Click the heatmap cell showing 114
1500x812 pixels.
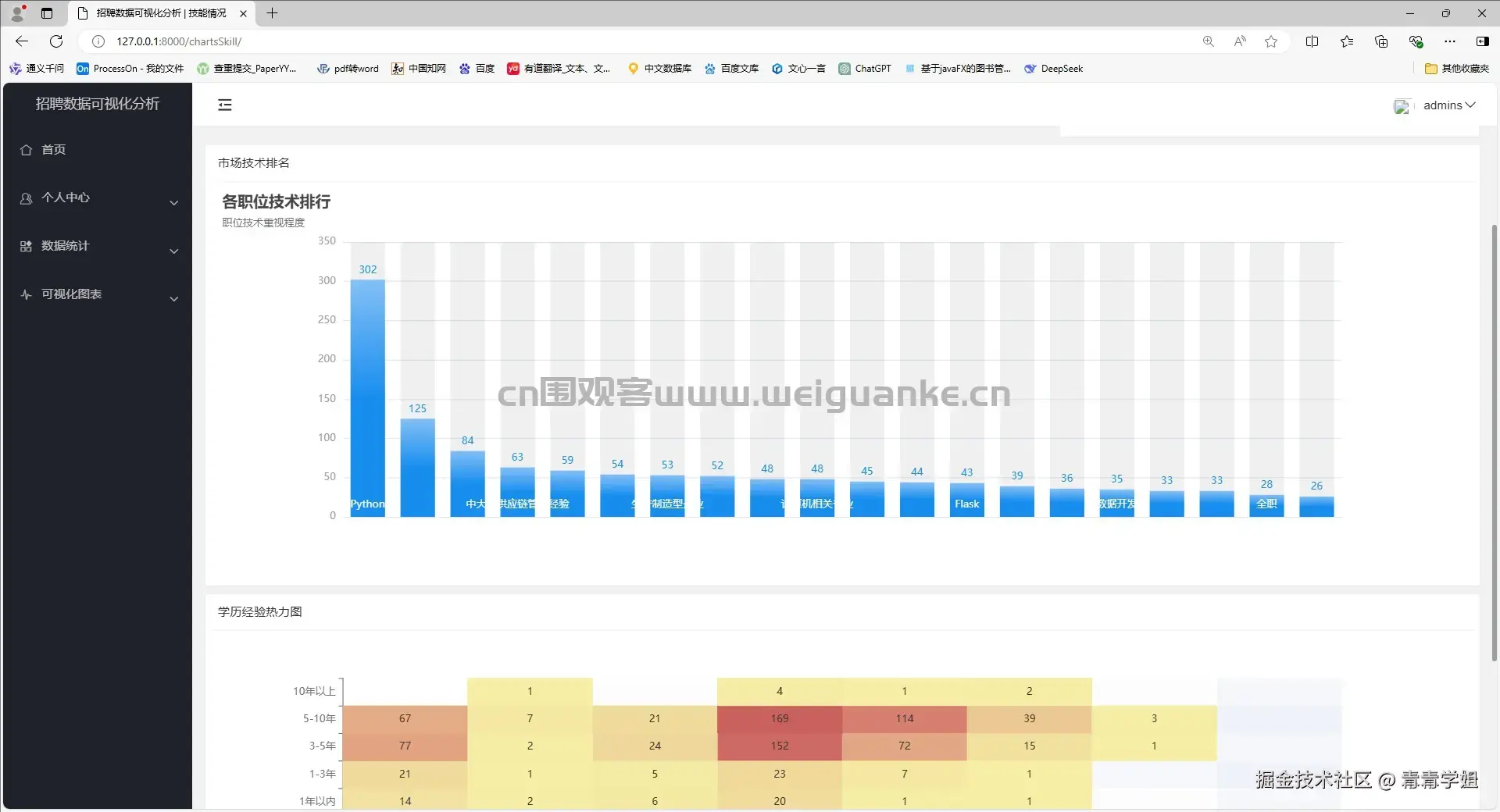pos(905,719)
